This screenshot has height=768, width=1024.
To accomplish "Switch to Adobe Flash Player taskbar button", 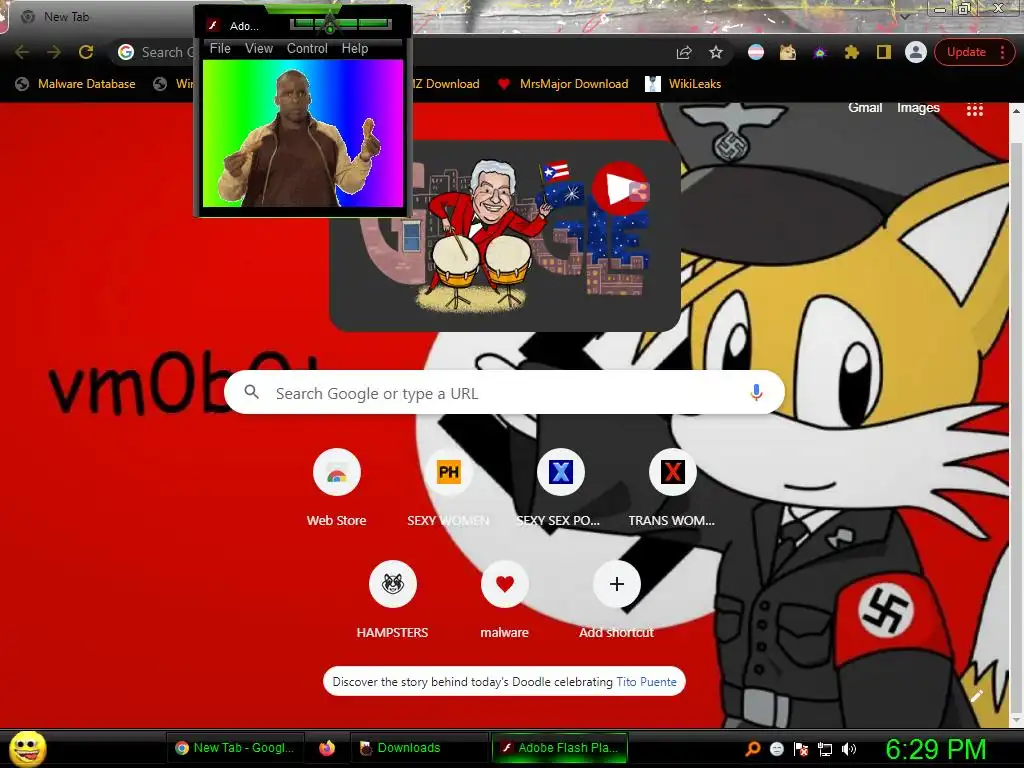I will [x=560, y=748].
